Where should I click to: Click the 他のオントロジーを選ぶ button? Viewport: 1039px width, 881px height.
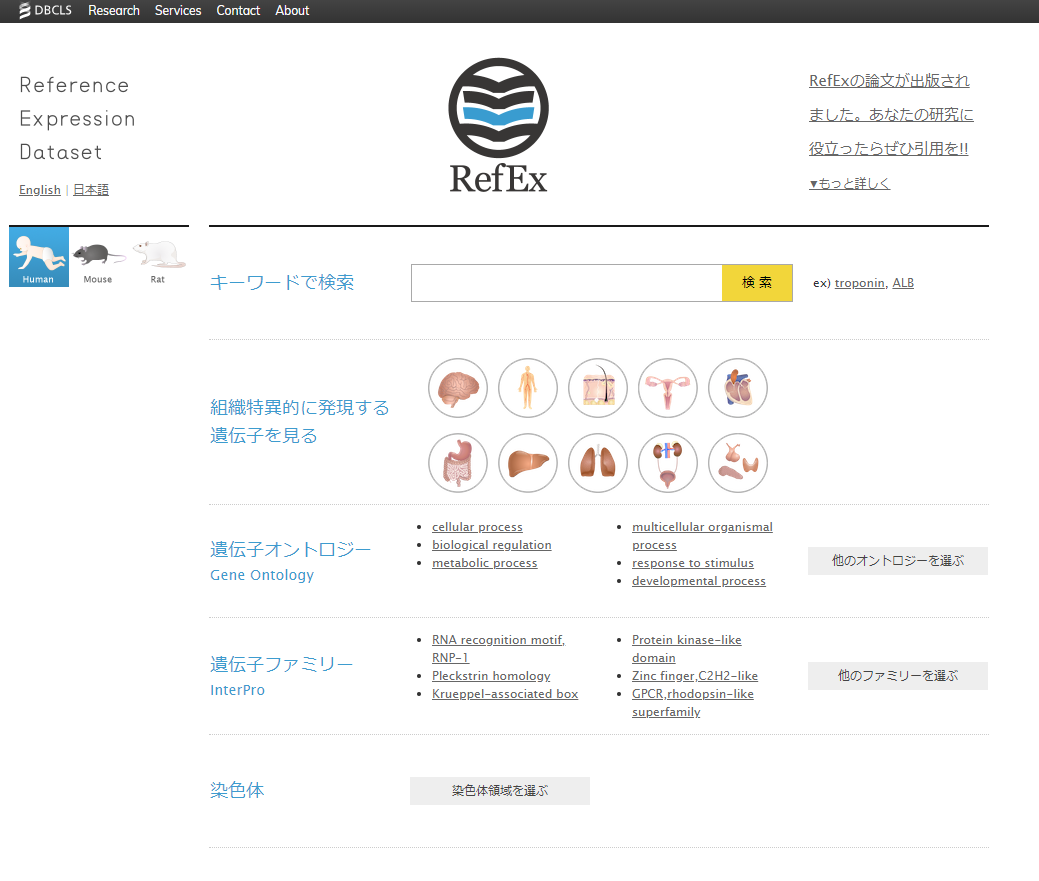point(897,561)
